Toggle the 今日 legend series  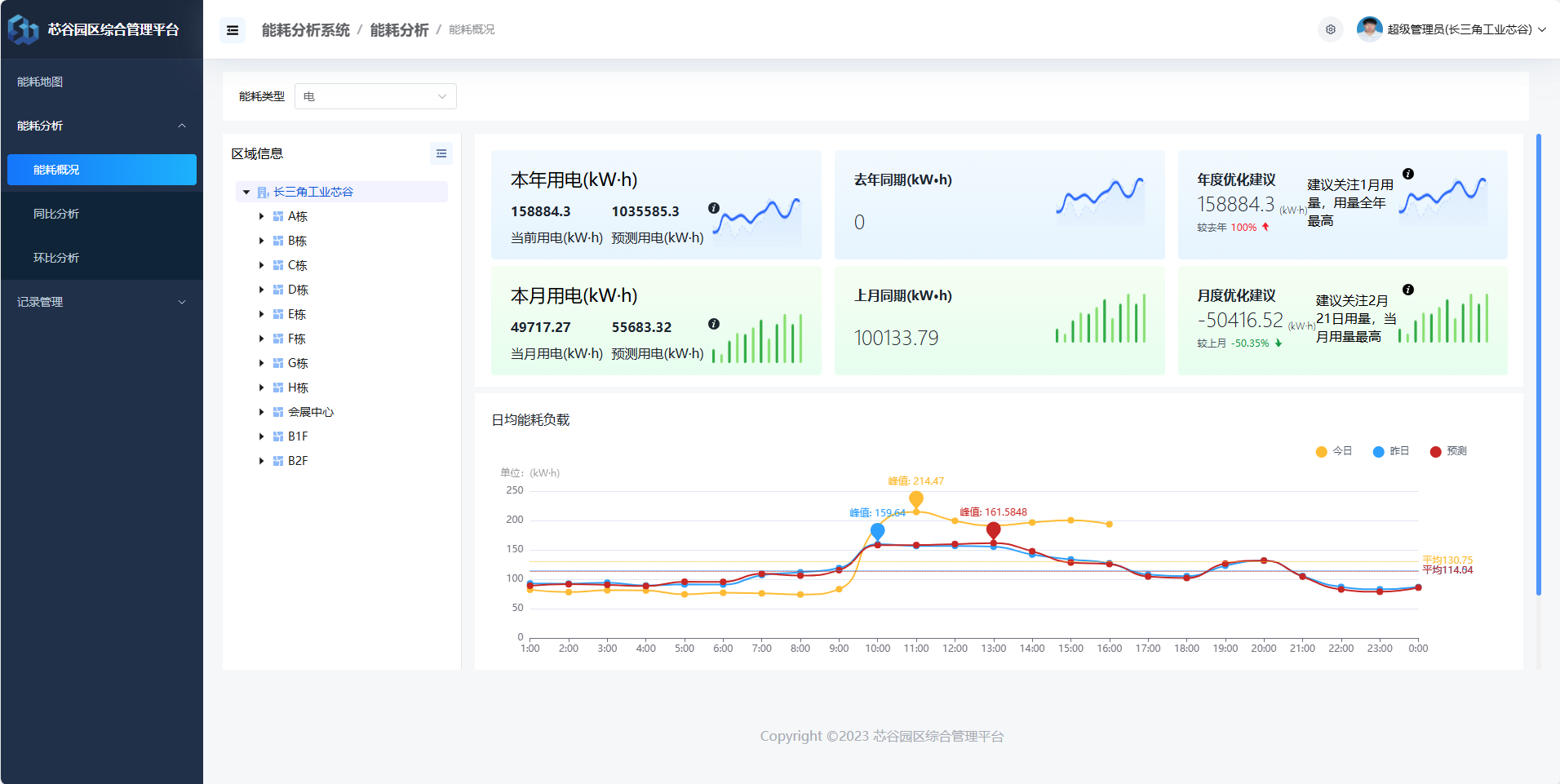(x=1334, y=451)
